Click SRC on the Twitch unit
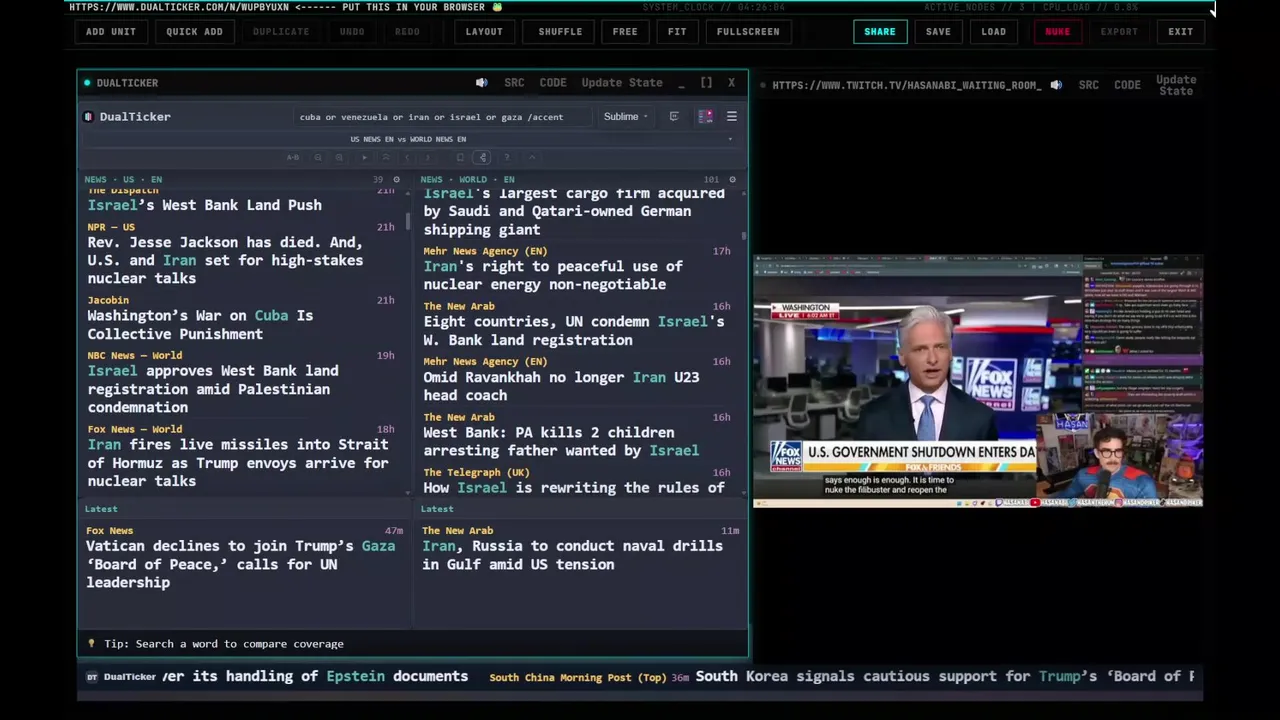Viewport: 1280px width, 720px height. 1089,85
